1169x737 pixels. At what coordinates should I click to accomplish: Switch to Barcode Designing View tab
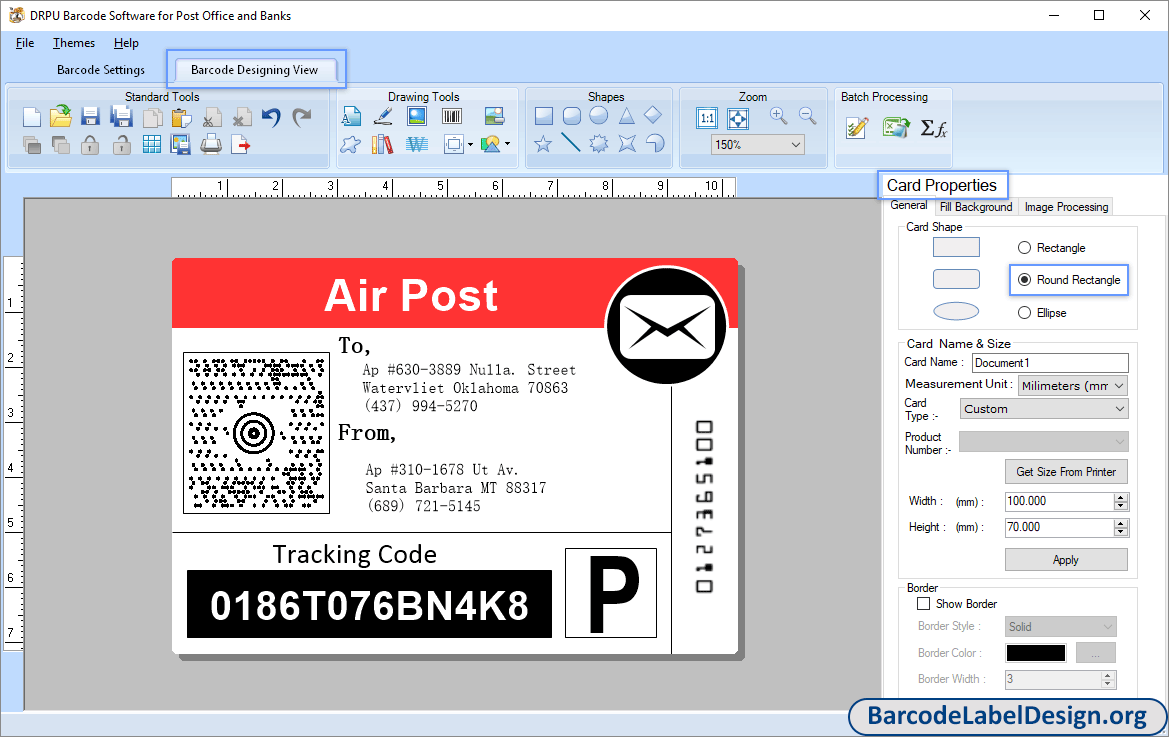[x=255, y=70]
